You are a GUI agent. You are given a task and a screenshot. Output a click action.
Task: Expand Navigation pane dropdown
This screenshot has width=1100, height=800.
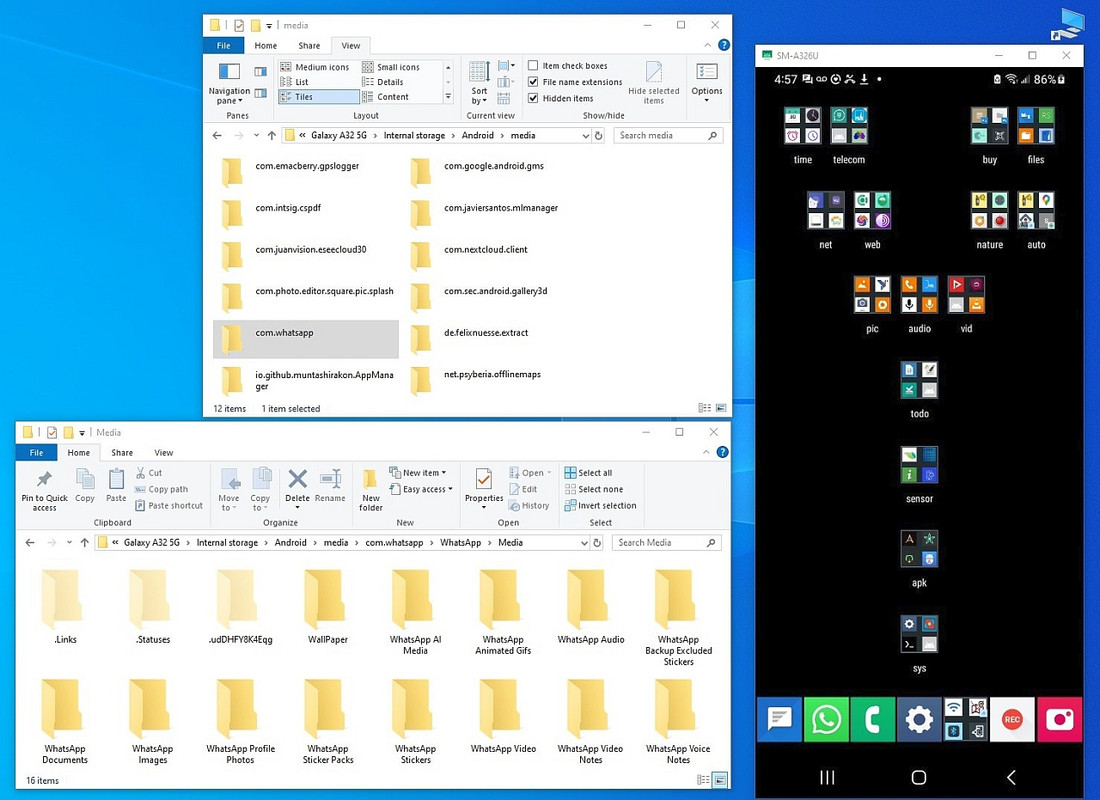pos(229,83)
